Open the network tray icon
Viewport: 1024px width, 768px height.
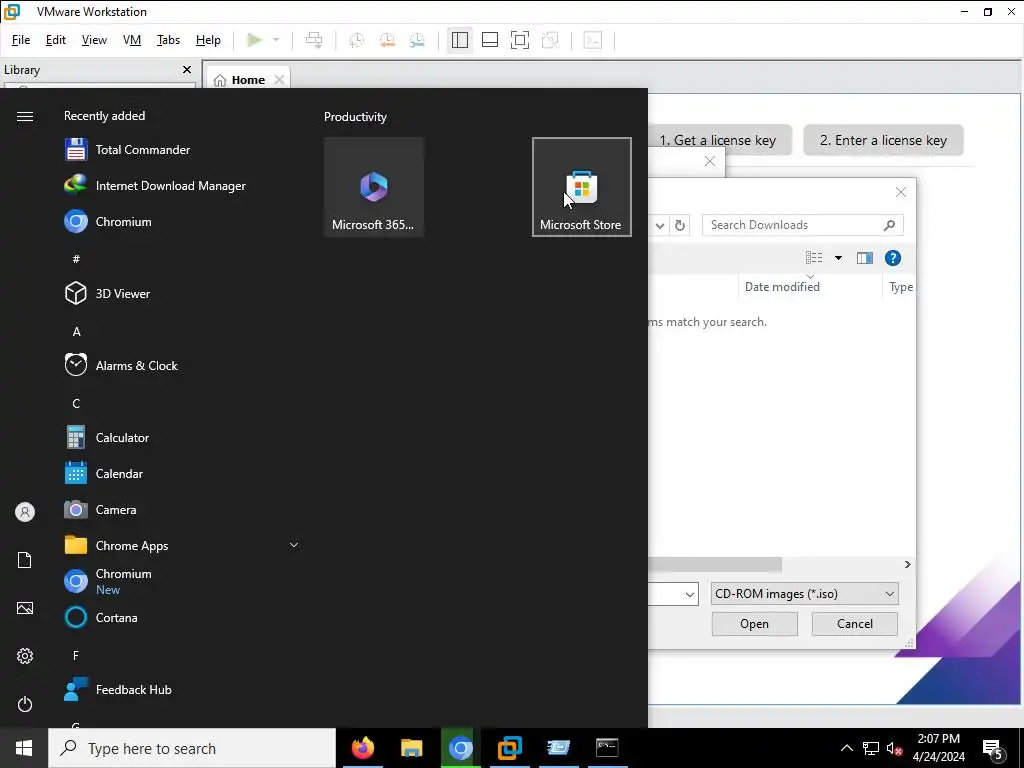[871, 748]
